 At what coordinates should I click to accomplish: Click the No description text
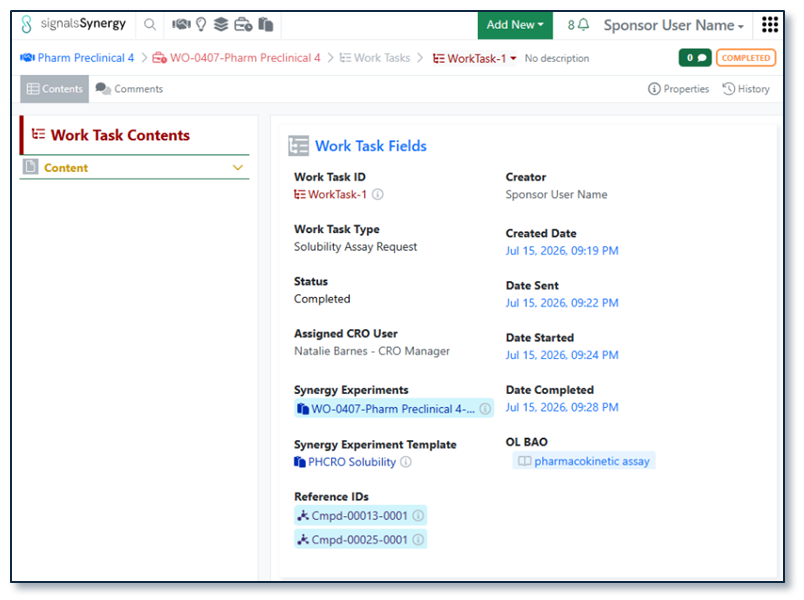coord(557,58)
